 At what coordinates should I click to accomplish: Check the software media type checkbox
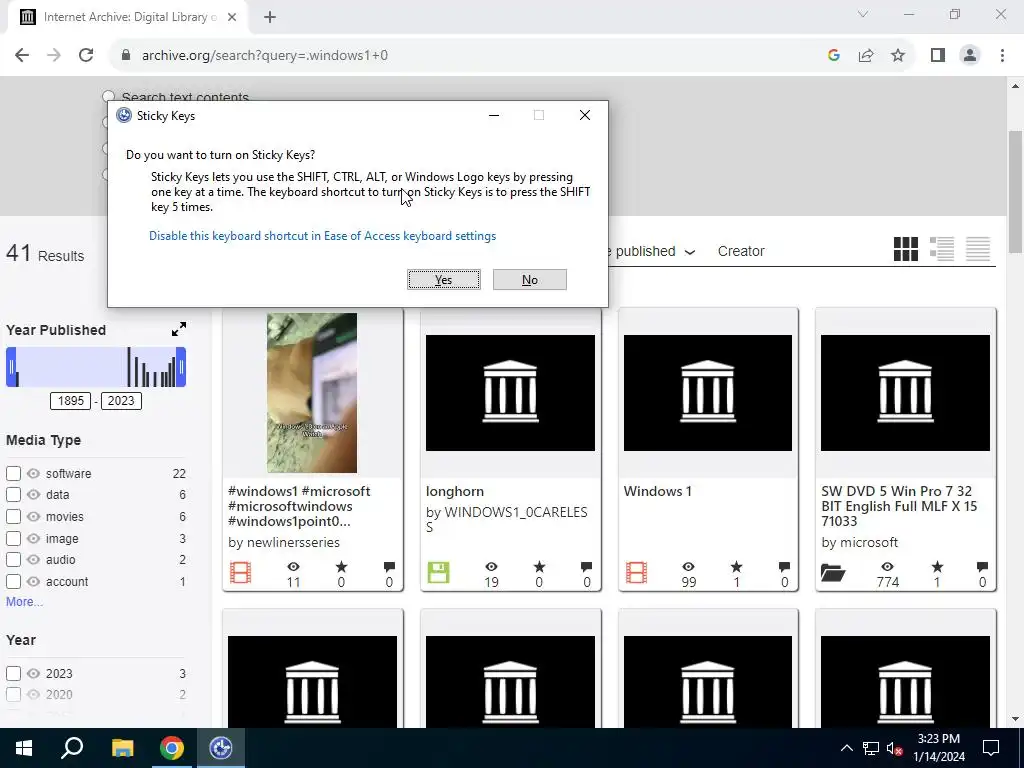(x=13, y=473)
